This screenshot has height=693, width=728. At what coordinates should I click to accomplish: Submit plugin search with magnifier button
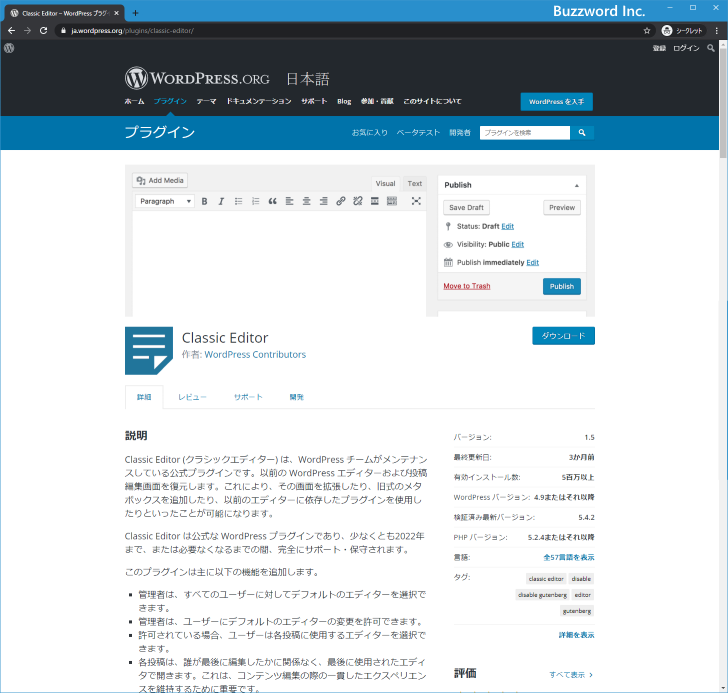click(x=582, y=133)
